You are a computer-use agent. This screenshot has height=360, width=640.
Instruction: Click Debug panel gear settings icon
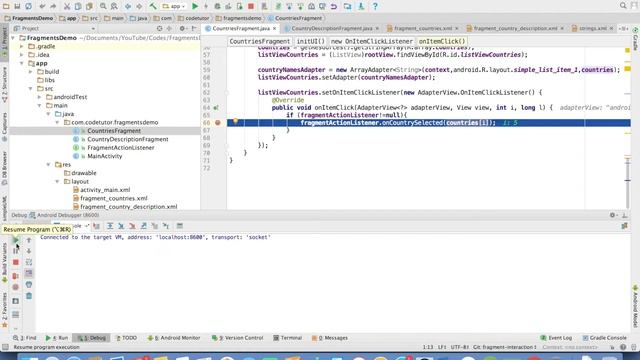(612, 215)
